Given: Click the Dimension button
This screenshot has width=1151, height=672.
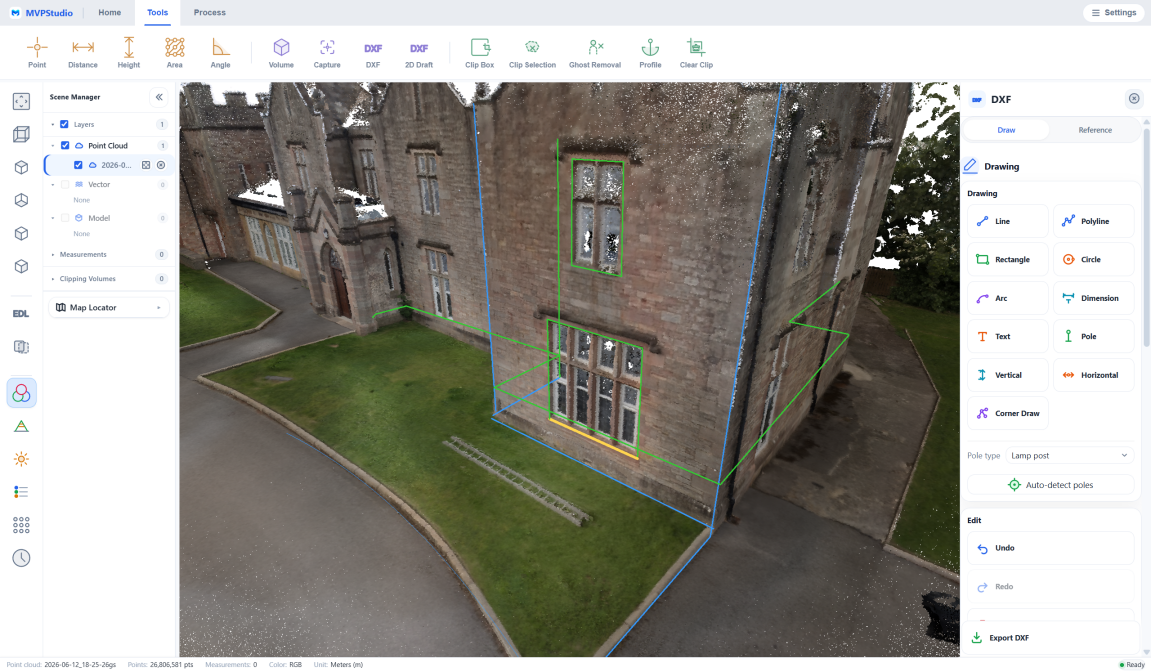Looking at the screenshot, I should (x=1093, y=298).
